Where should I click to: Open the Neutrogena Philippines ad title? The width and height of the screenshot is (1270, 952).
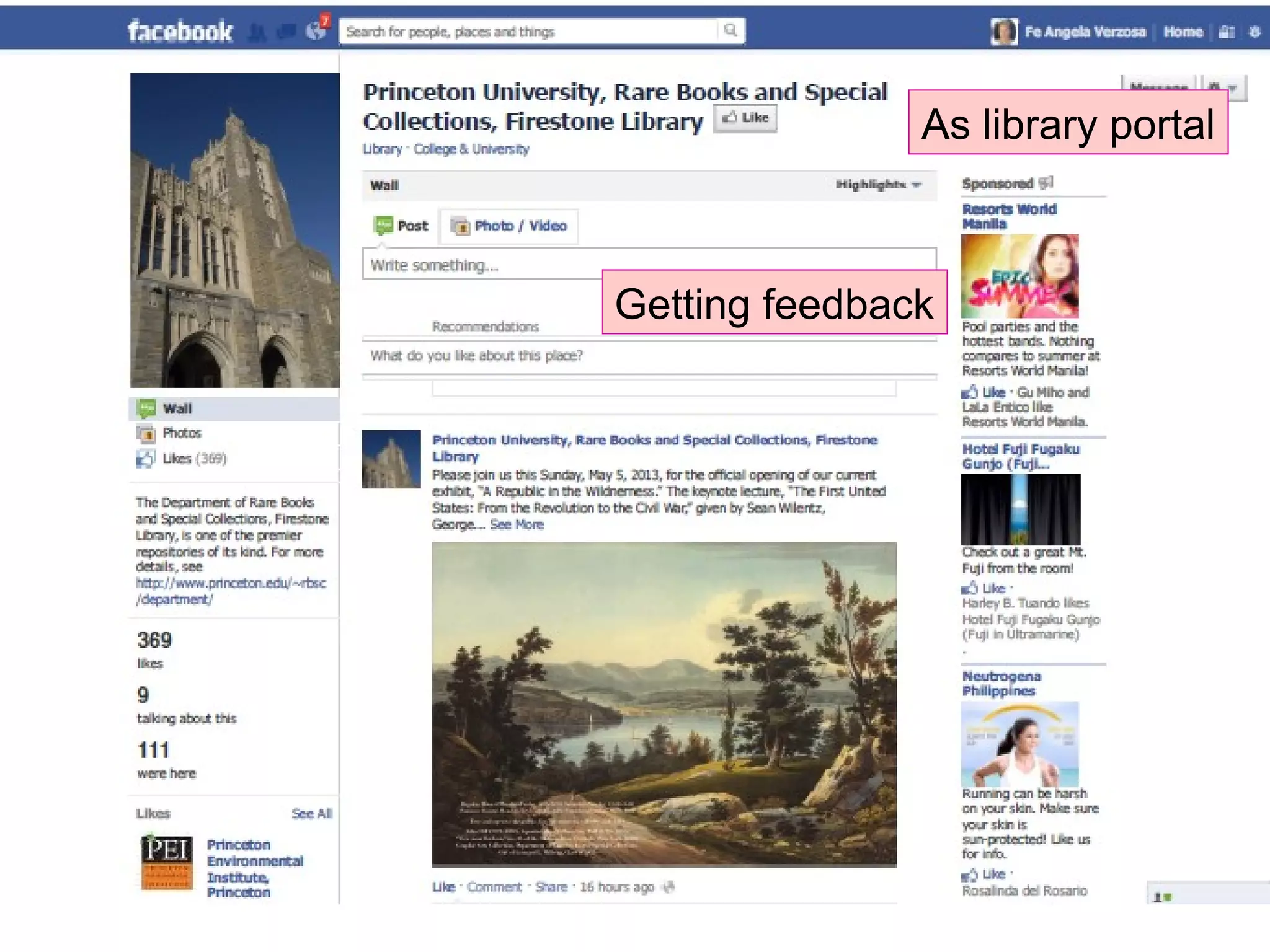pos(1001,684)
